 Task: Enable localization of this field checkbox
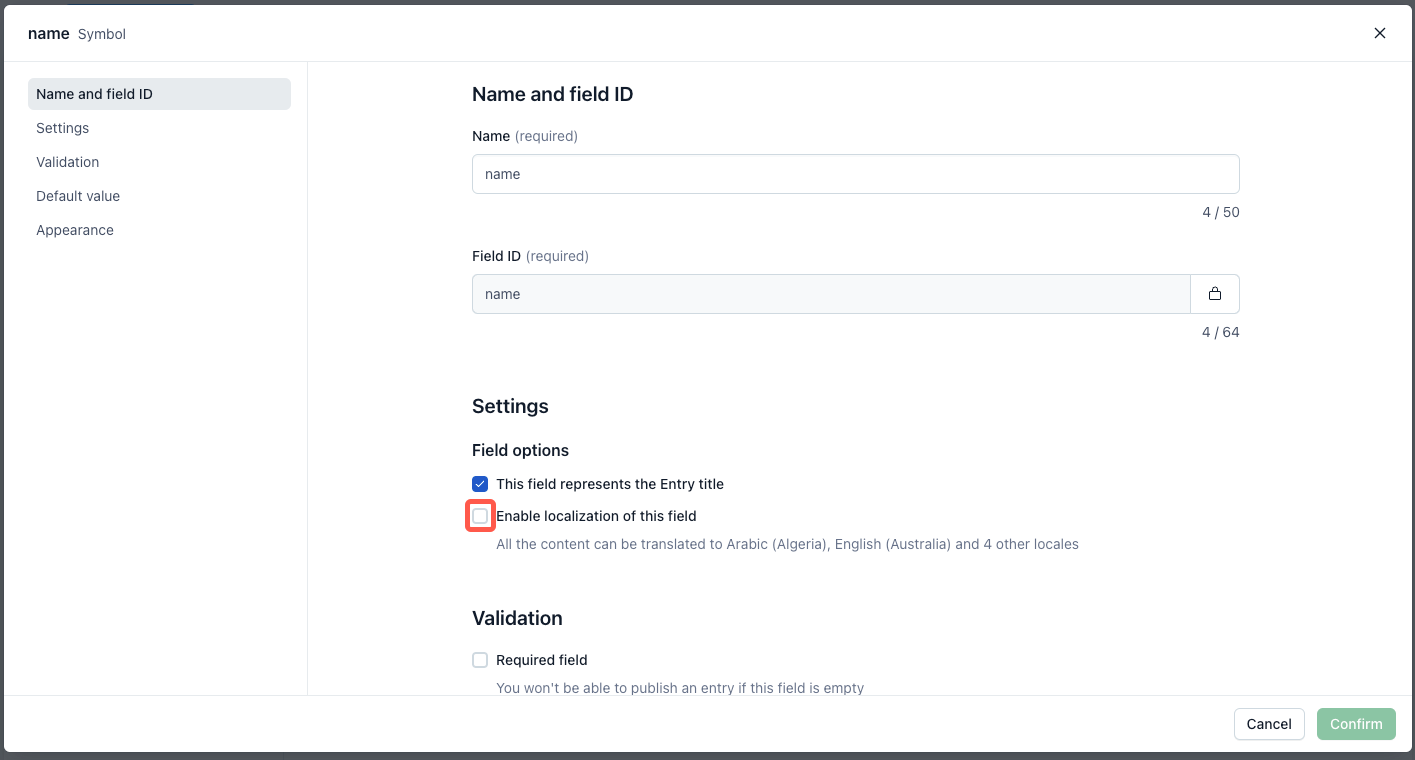[480, 516]
